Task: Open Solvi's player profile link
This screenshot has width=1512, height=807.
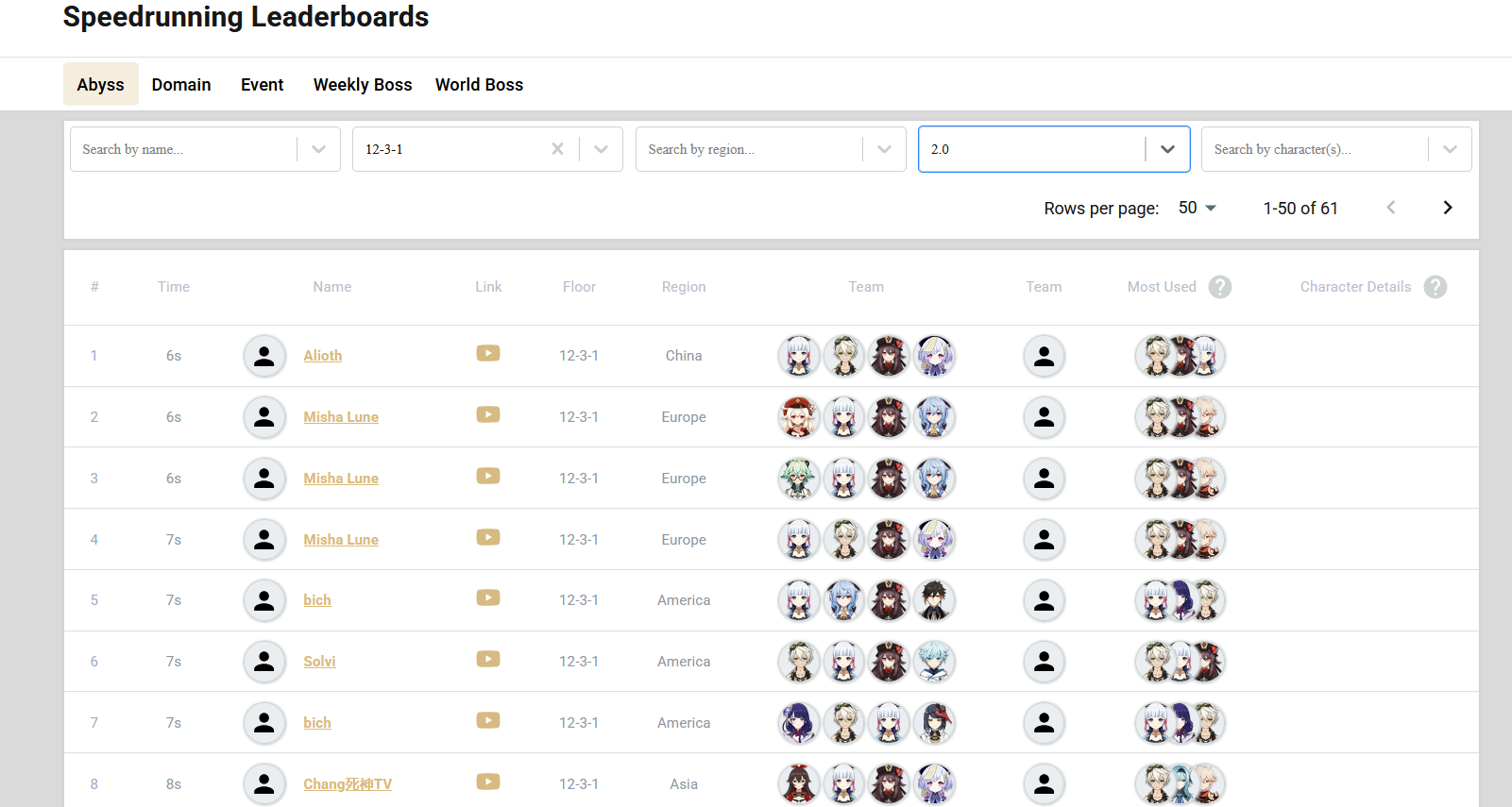Action: point(319,662)
